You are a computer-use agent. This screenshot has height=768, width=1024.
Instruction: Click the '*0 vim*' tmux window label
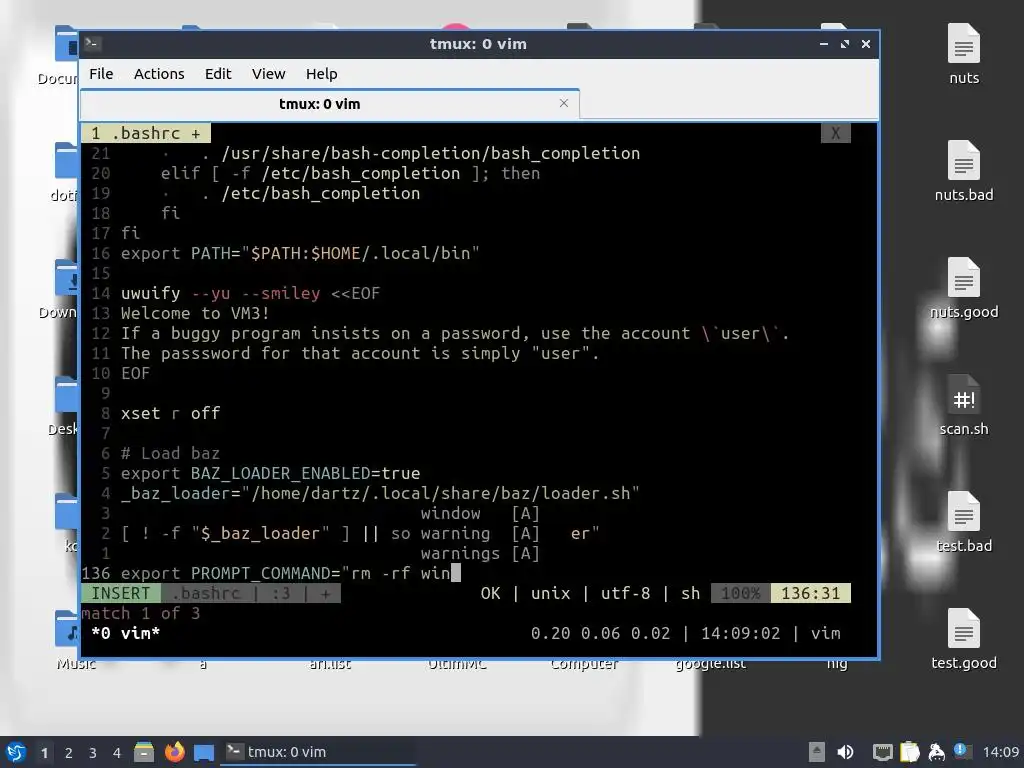point(125,633)
